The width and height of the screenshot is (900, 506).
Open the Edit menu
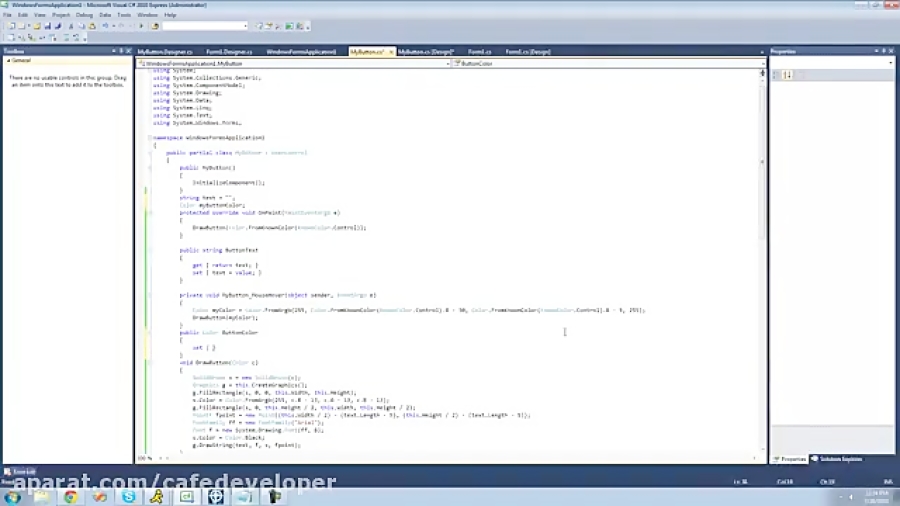23,15
